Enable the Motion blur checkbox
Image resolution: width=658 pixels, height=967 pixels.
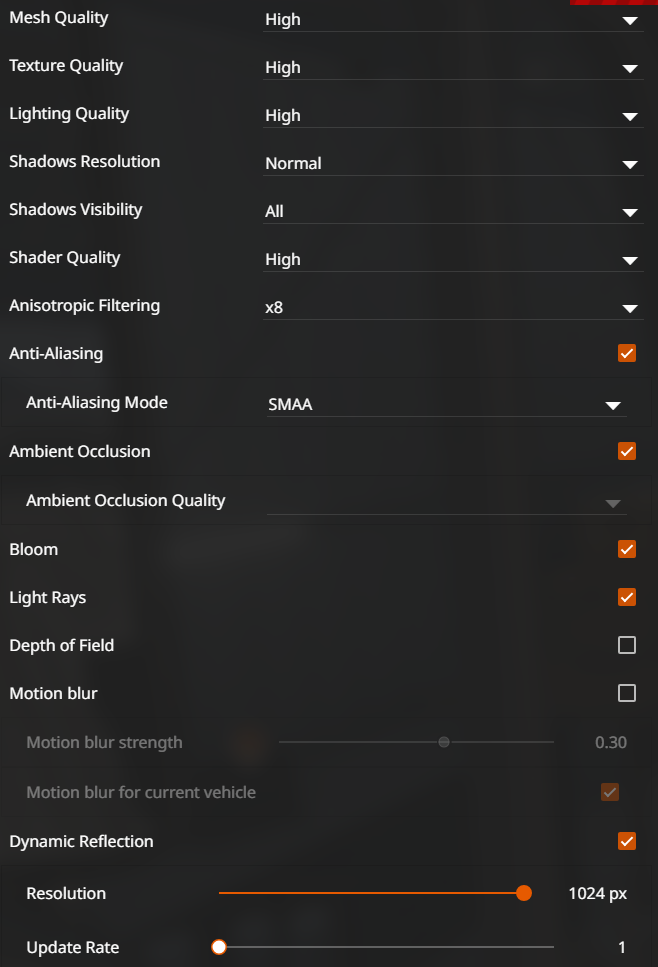(x=627, y=693)
